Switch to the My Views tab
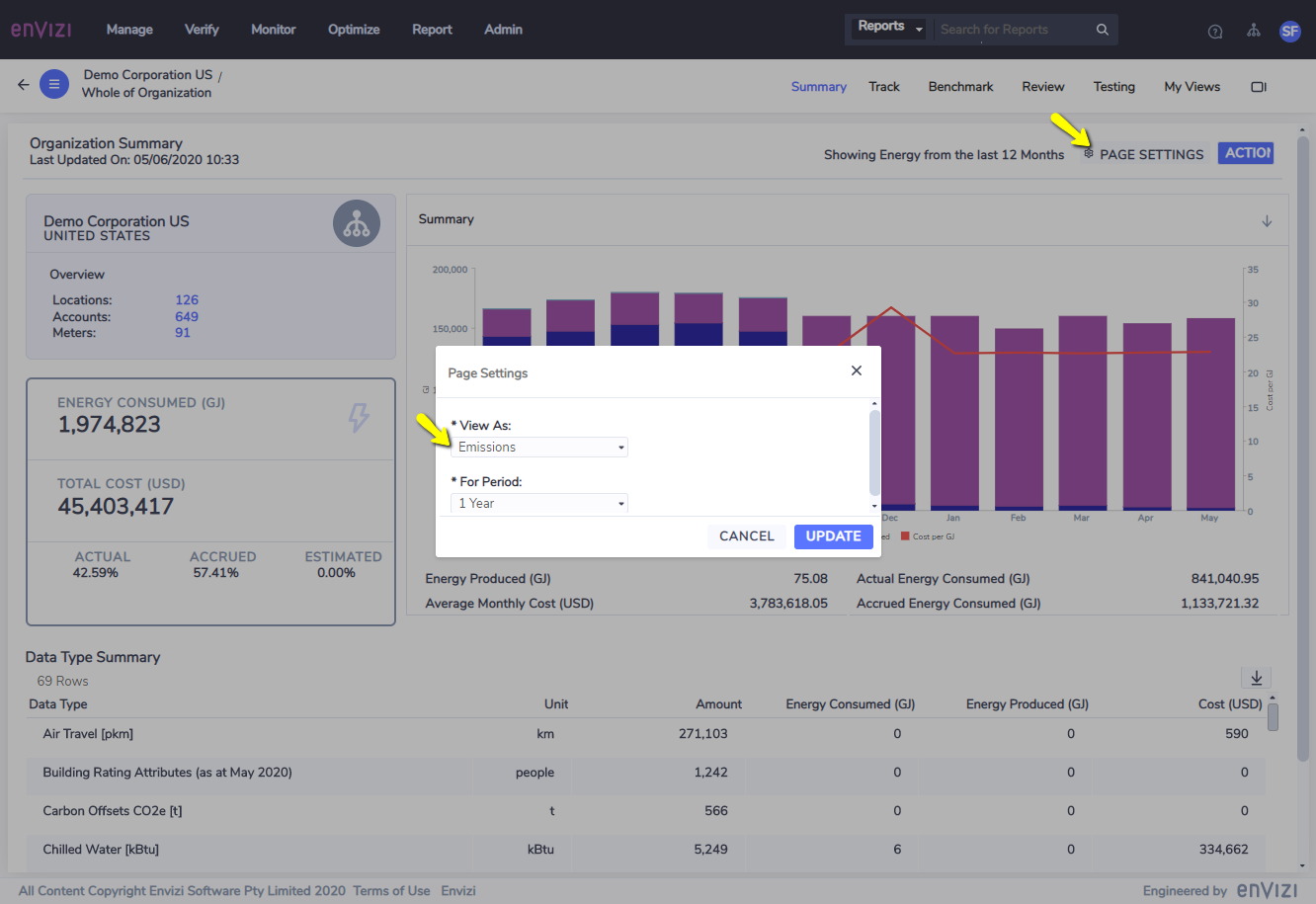The width and height of the screenshot is (1316, 904). [1193, 87]
